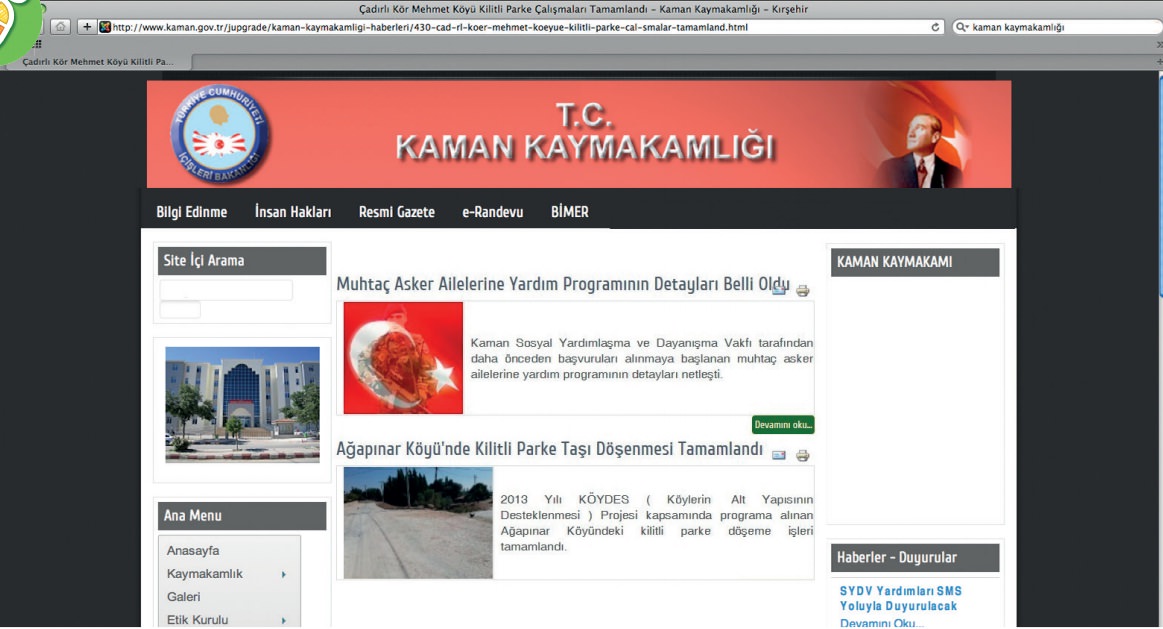Go to the Resmi Gazete menu item
1163x629 pixels.
coord(396,212)
